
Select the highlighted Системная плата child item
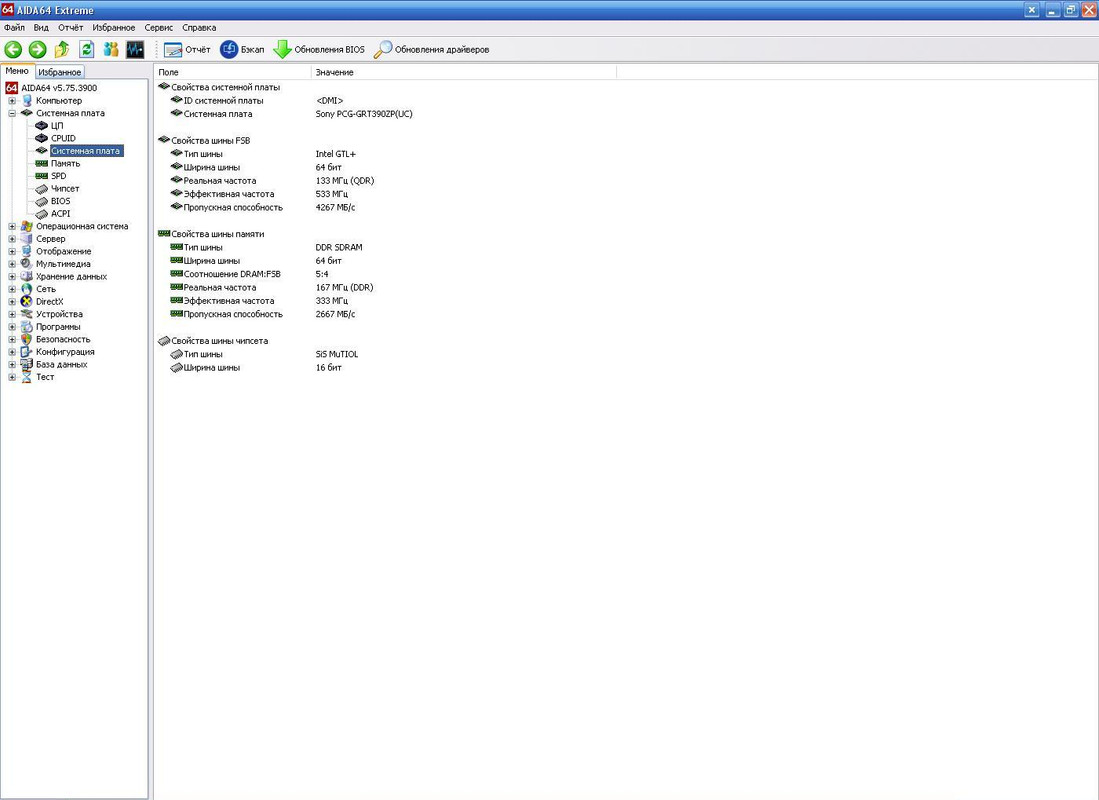86,151
